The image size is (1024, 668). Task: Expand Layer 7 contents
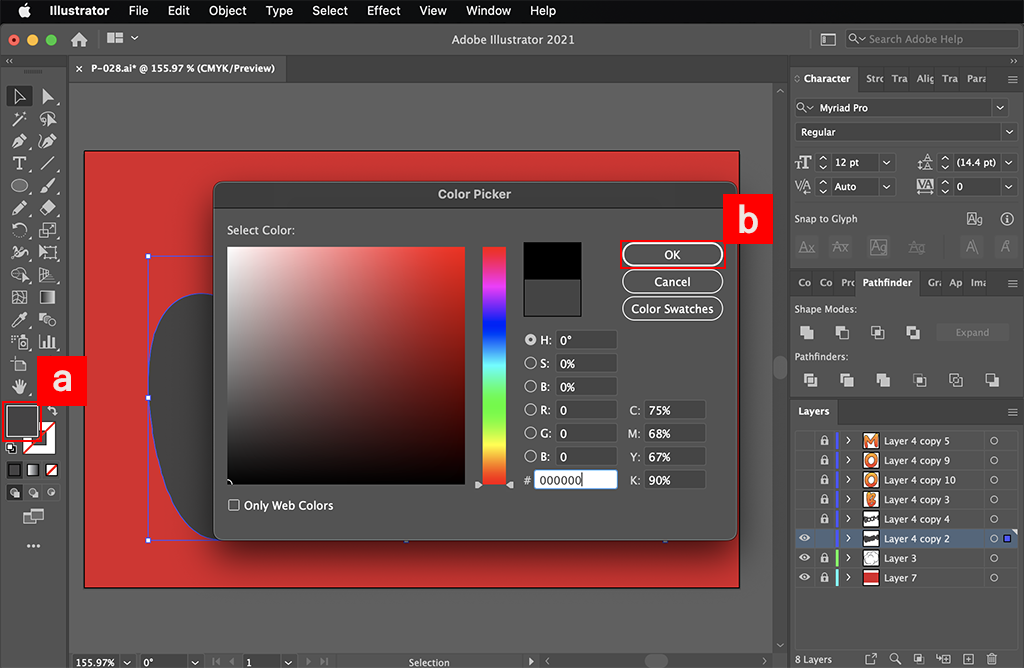point(848,578)
